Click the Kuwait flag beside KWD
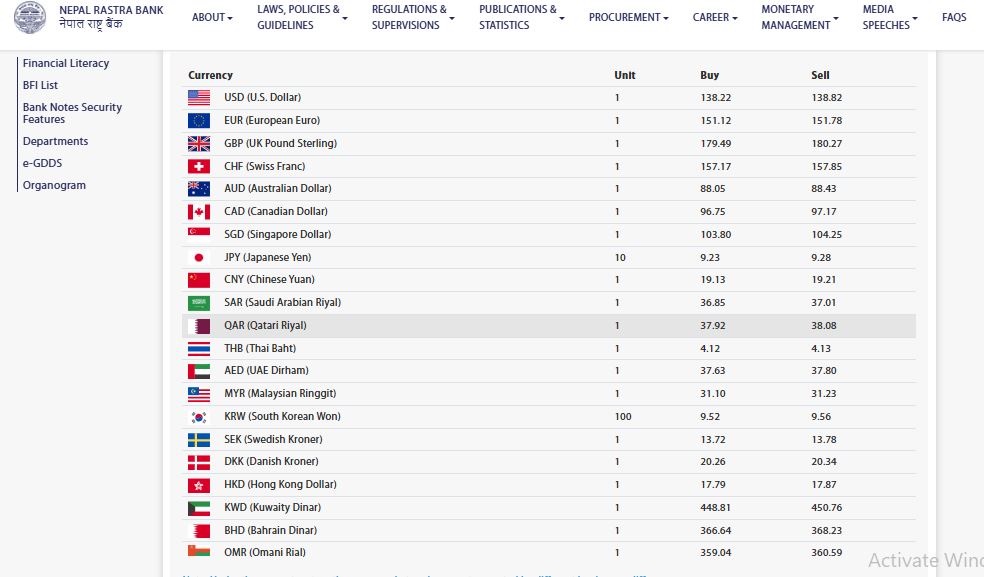984x577 pixels. (x=199, y=507)
